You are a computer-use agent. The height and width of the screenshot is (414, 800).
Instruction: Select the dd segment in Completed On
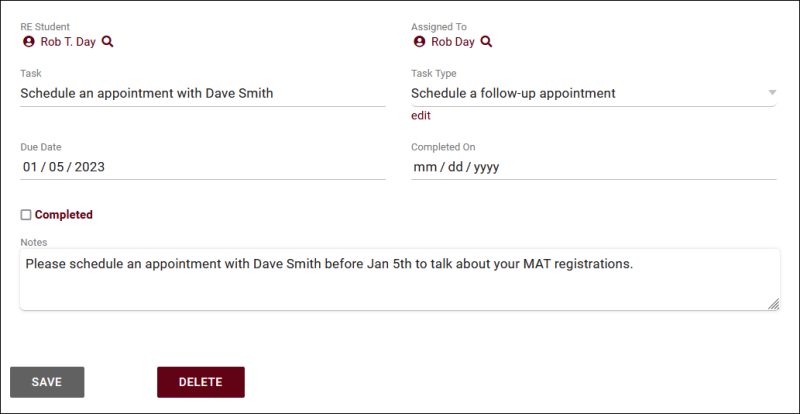455,167
